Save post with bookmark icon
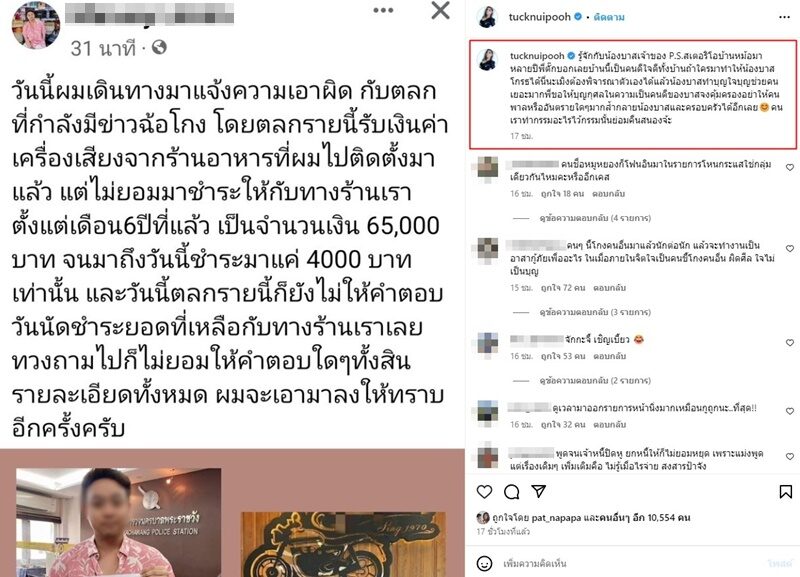The image size is (800, 577). click(x=786, y=492)
